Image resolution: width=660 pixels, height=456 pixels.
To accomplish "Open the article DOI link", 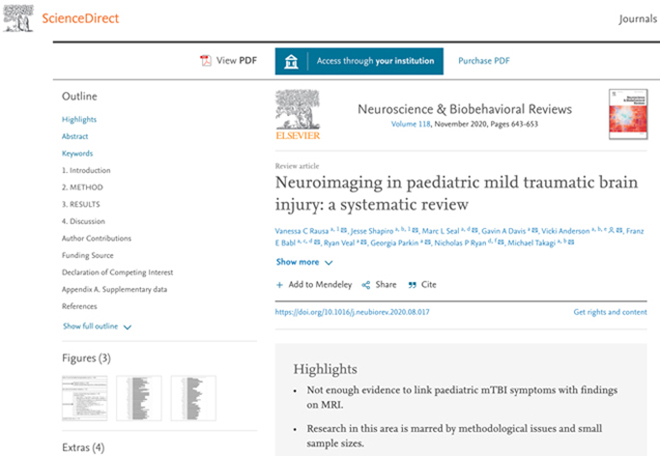I will click(352, 312).
